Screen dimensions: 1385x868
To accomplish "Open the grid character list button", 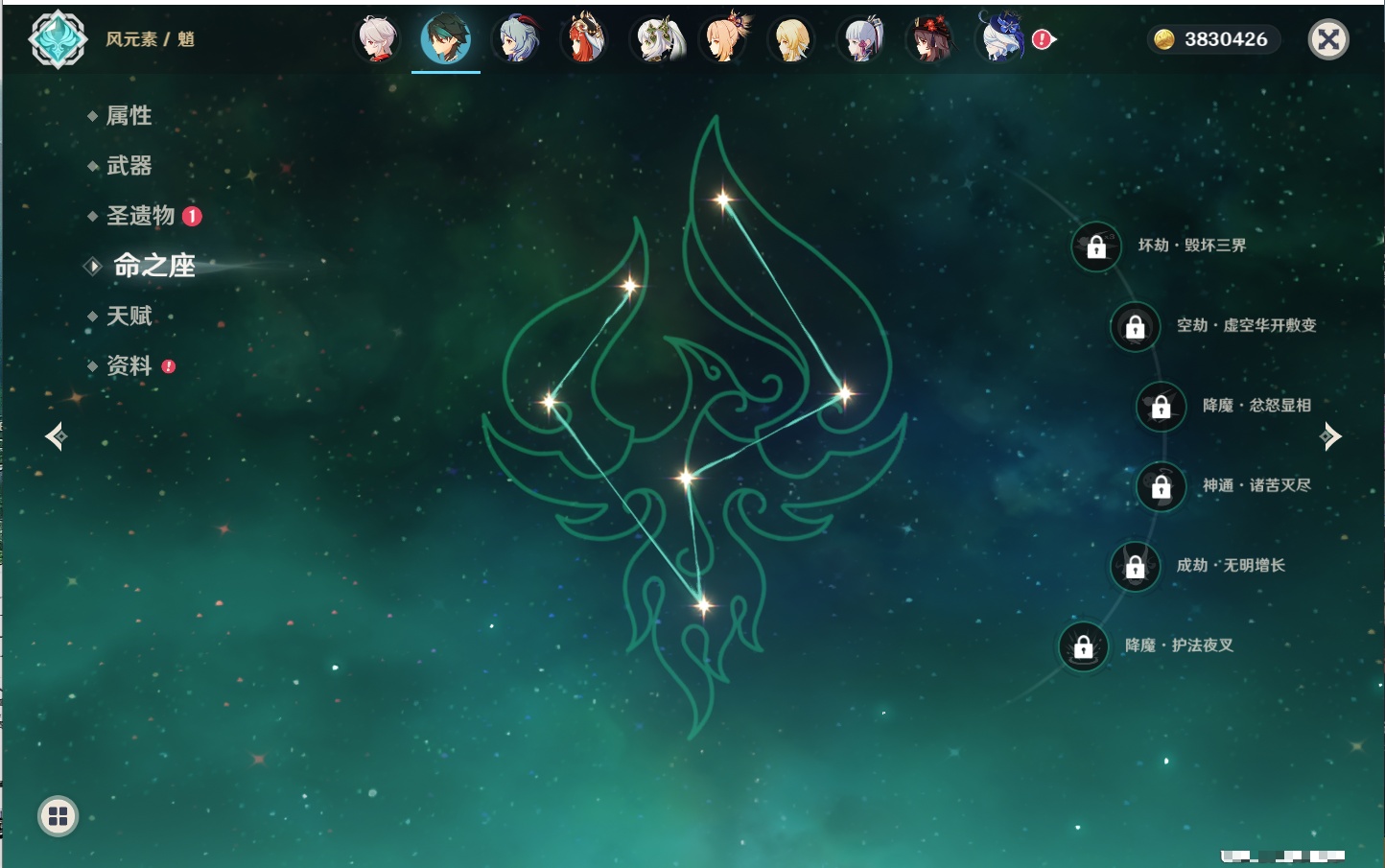I will (58, 816).
